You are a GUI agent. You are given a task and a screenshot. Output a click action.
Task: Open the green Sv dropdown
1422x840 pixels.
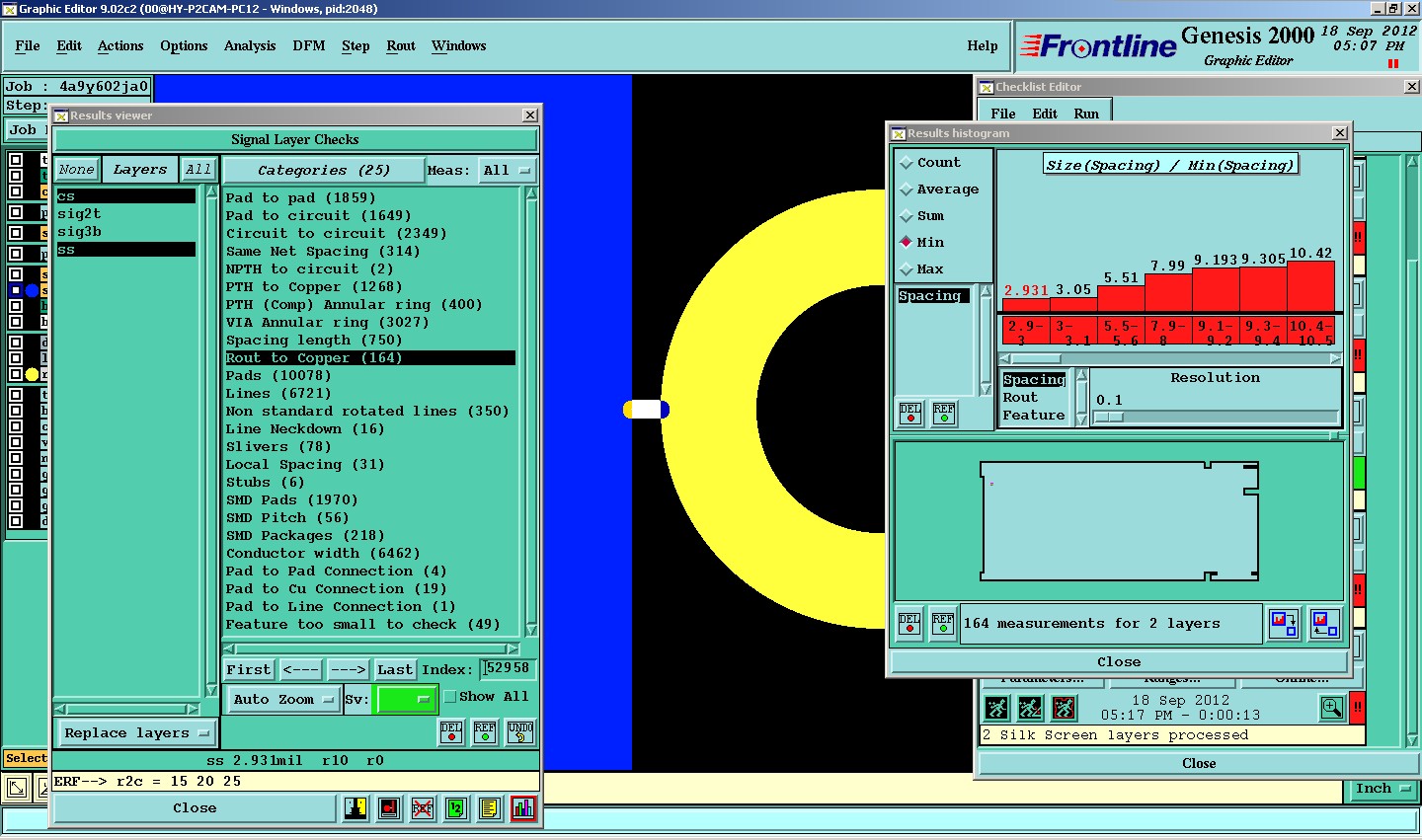[406, 699]
